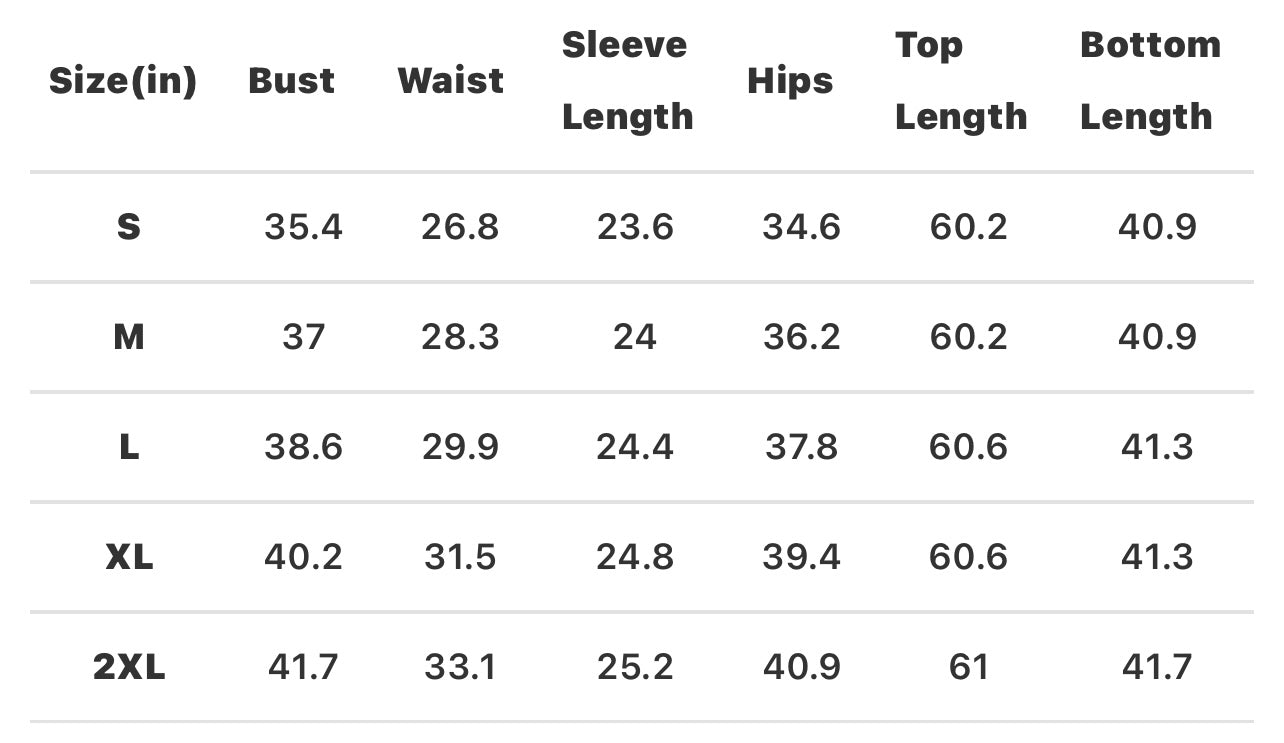
Task: Select the L size row label
Action: (x=129, y=447)
